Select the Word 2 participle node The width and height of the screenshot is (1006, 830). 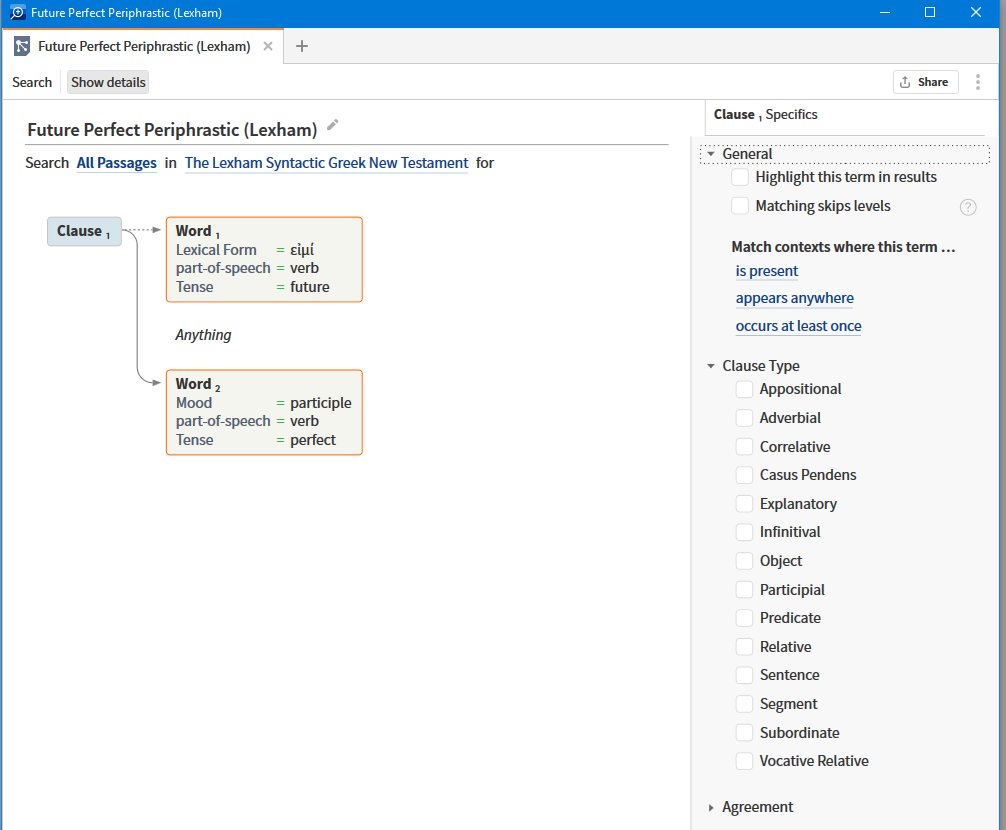(x=263, y=412)
